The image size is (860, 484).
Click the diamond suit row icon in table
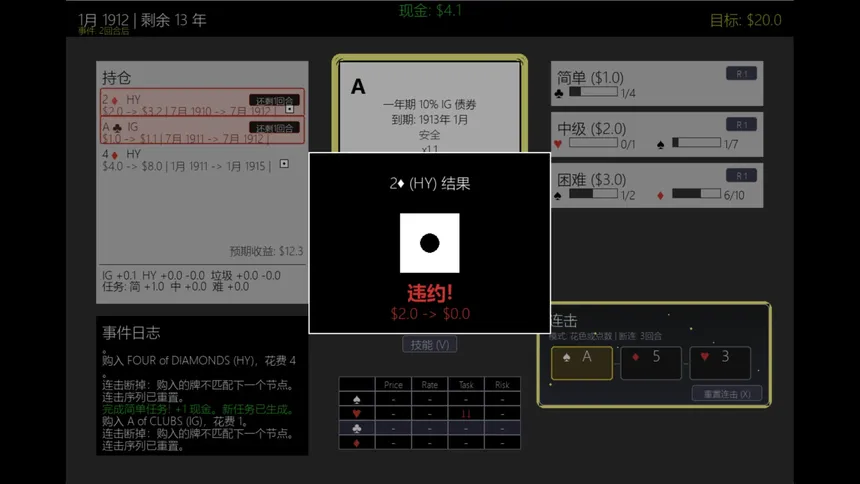point(357,442)
